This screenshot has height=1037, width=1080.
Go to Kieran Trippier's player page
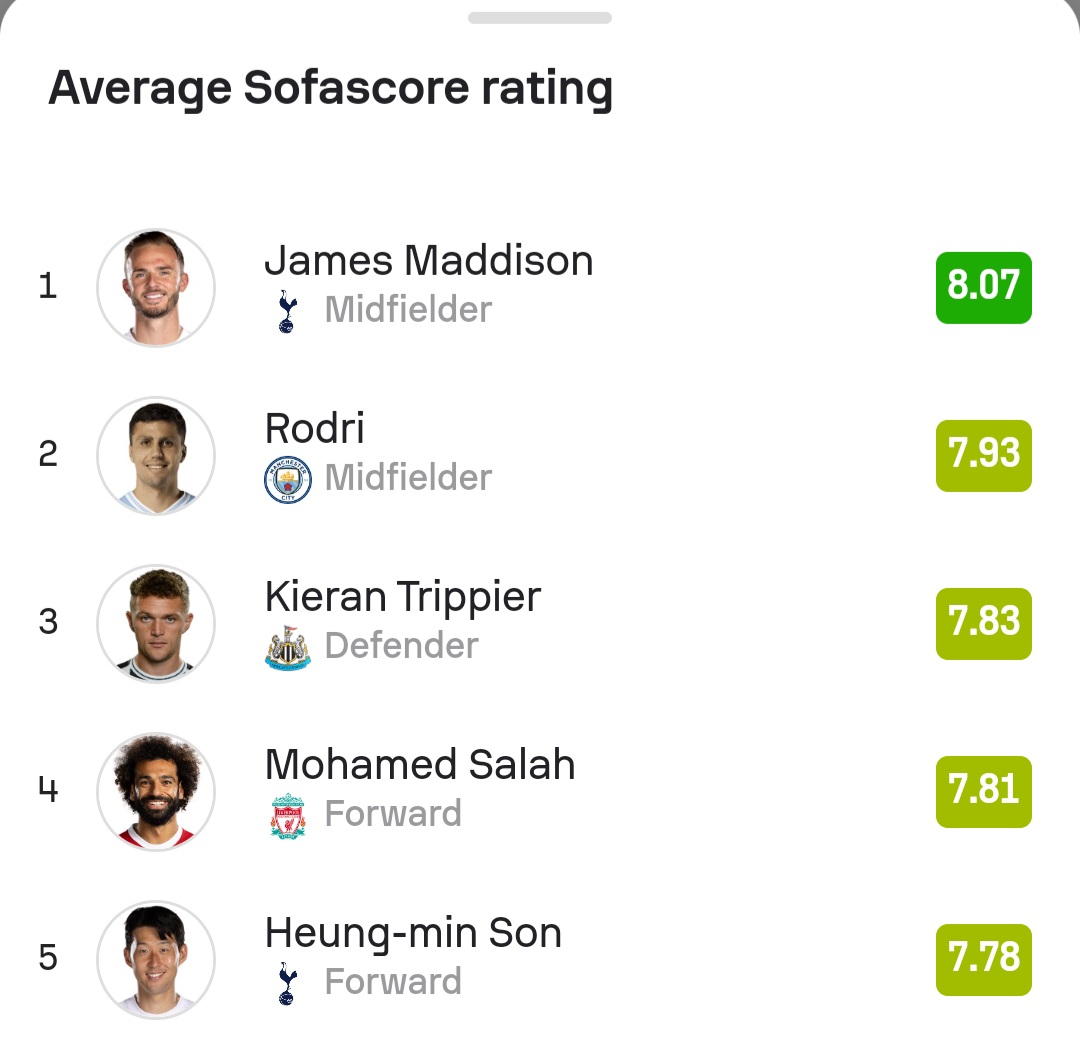(x=403, y=597)
